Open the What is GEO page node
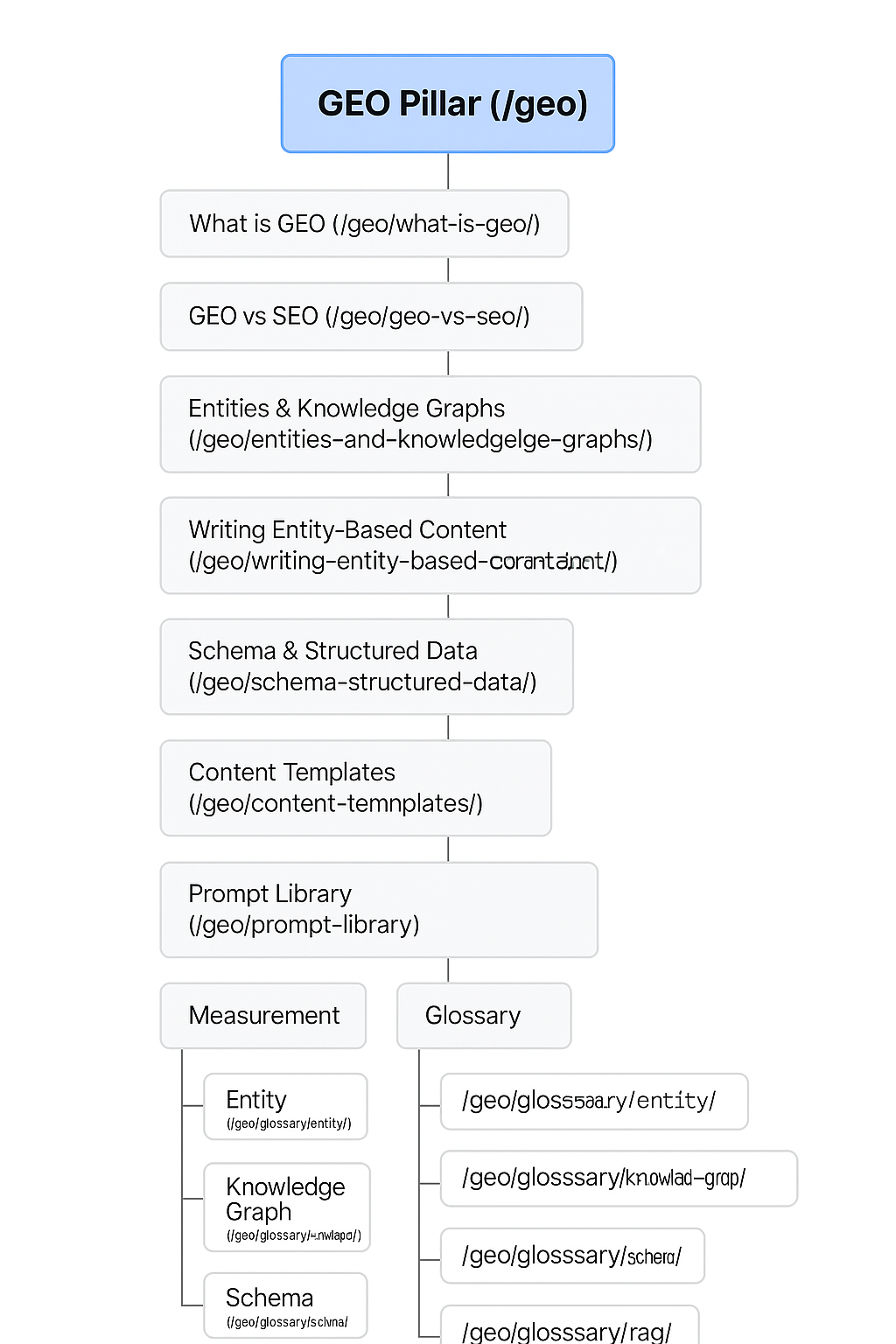896x1344 pixels. 364,224
